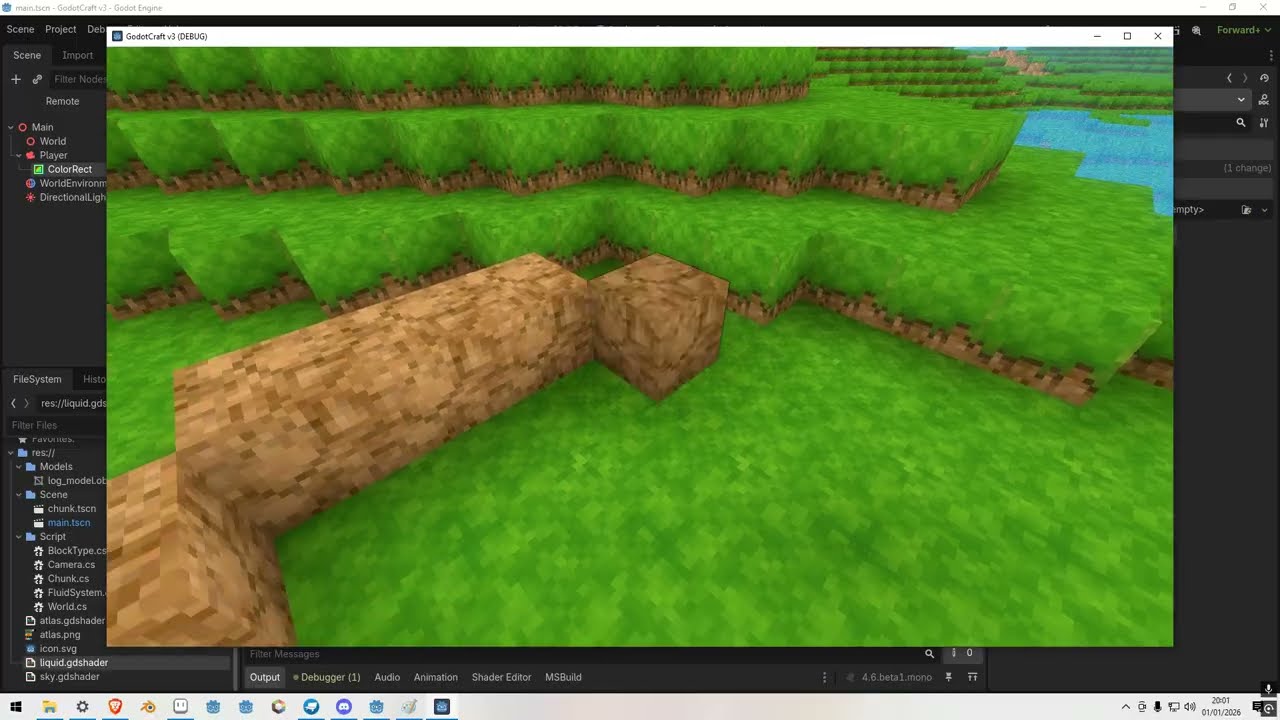
Task: Go back with Inspector history left arrow
Action: (1230, 78)
